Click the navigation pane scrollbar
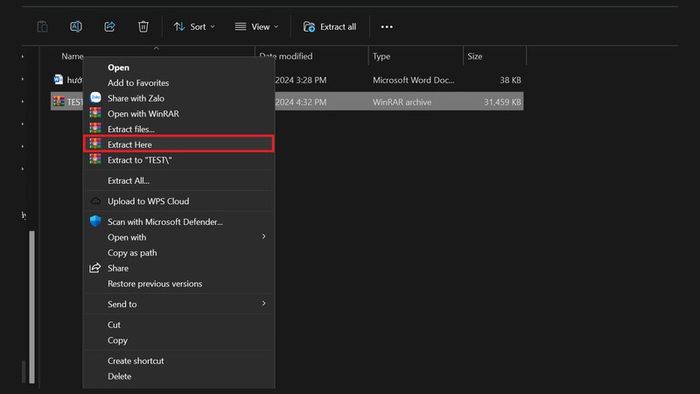 32,307
